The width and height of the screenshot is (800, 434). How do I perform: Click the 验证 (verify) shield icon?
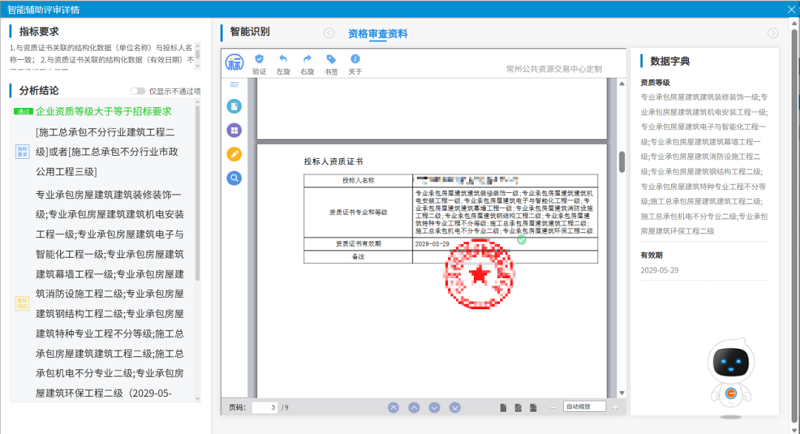260,60
